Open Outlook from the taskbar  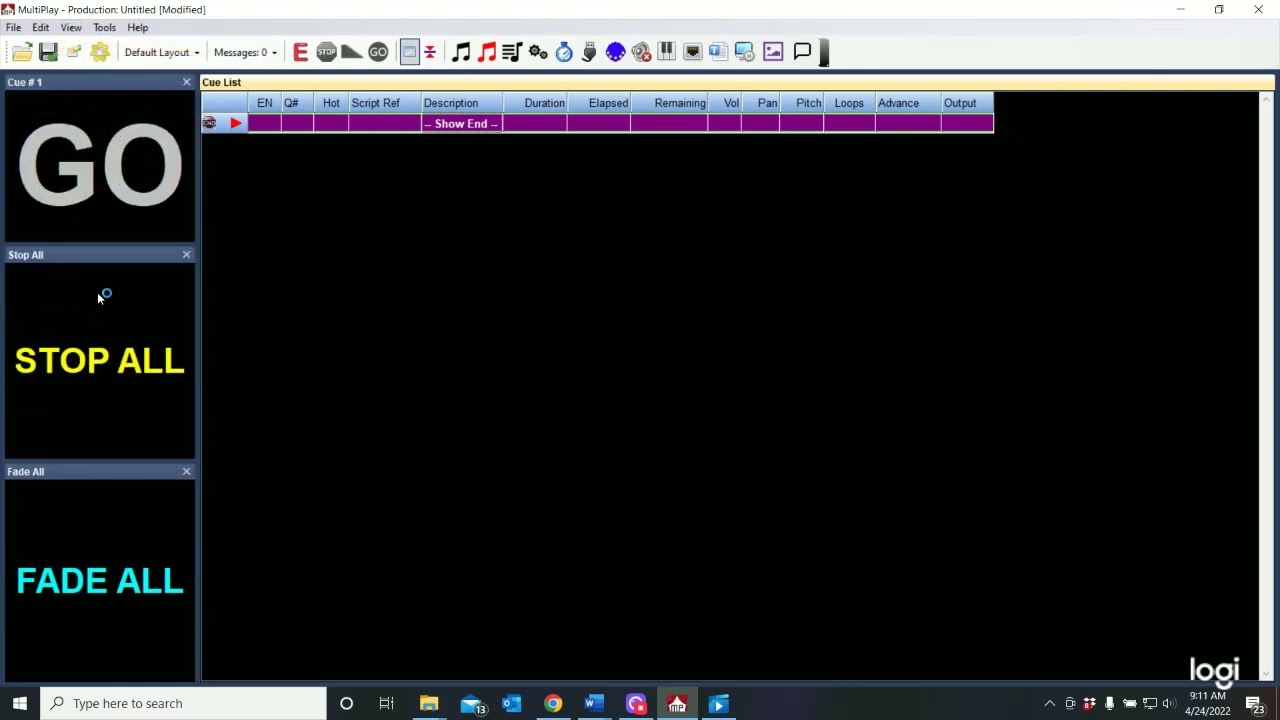(511, 704)
